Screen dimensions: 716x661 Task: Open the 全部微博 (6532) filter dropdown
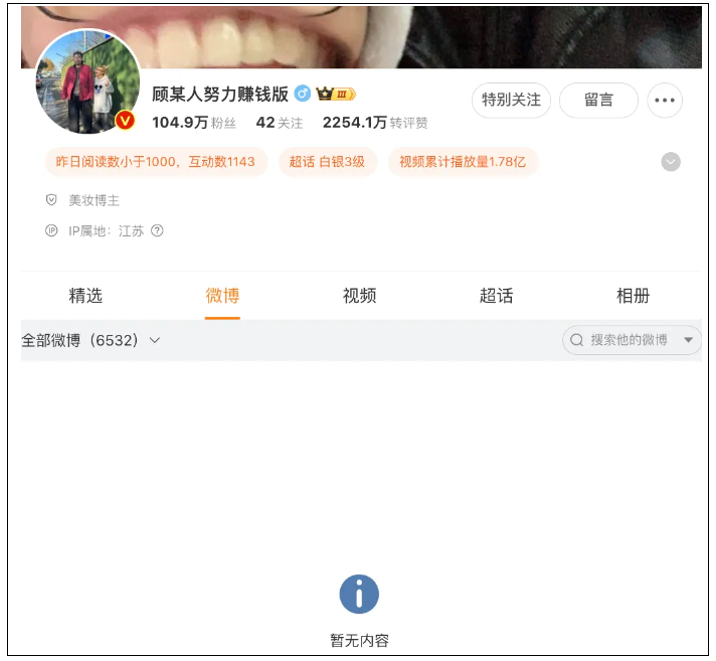point(91,340)
